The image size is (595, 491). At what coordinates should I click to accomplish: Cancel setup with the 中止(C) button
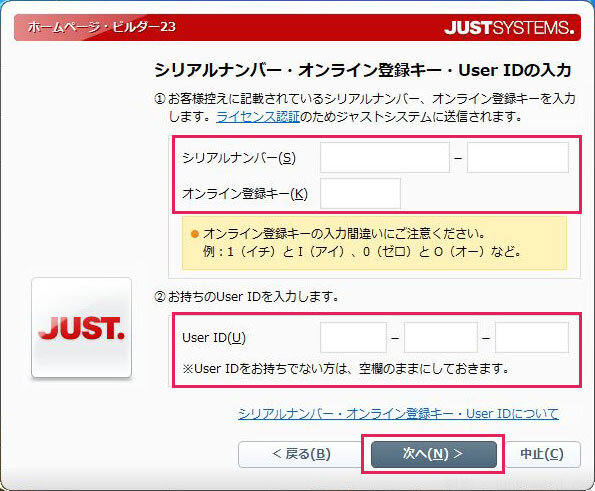pyautogui.click(x=542, y=454)
